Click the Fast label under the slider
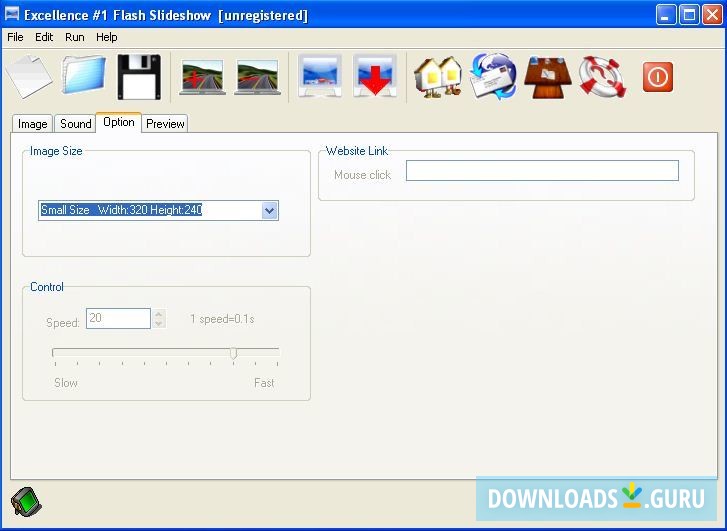The height and width of the screenshot is (531, 727). tap(264, 383)
